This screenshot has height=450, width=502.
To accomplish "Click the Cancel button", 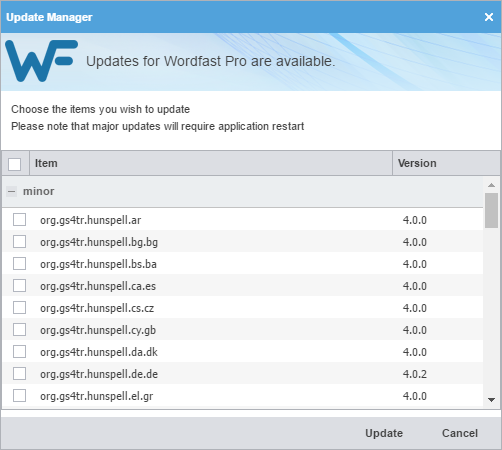I will [460, 433].
